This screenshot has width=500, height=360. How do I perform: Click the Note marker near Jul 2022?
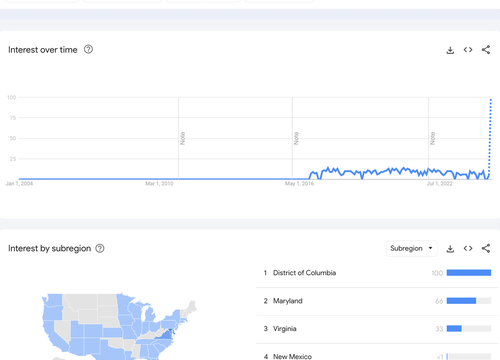tap(432, 138)
